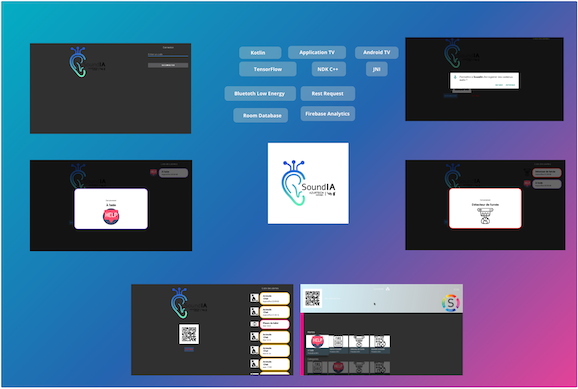Open the 'A l'aide' popup card
This screenshot has height=389, width=578.
pos(111,209)
